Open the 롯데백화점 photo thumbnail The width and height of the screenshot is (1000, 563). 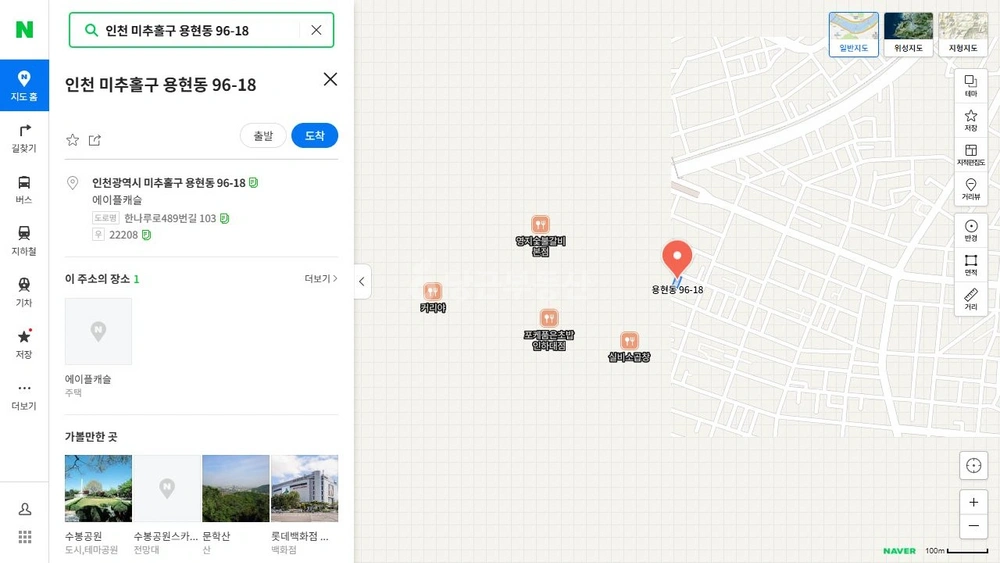click(305, 488)
